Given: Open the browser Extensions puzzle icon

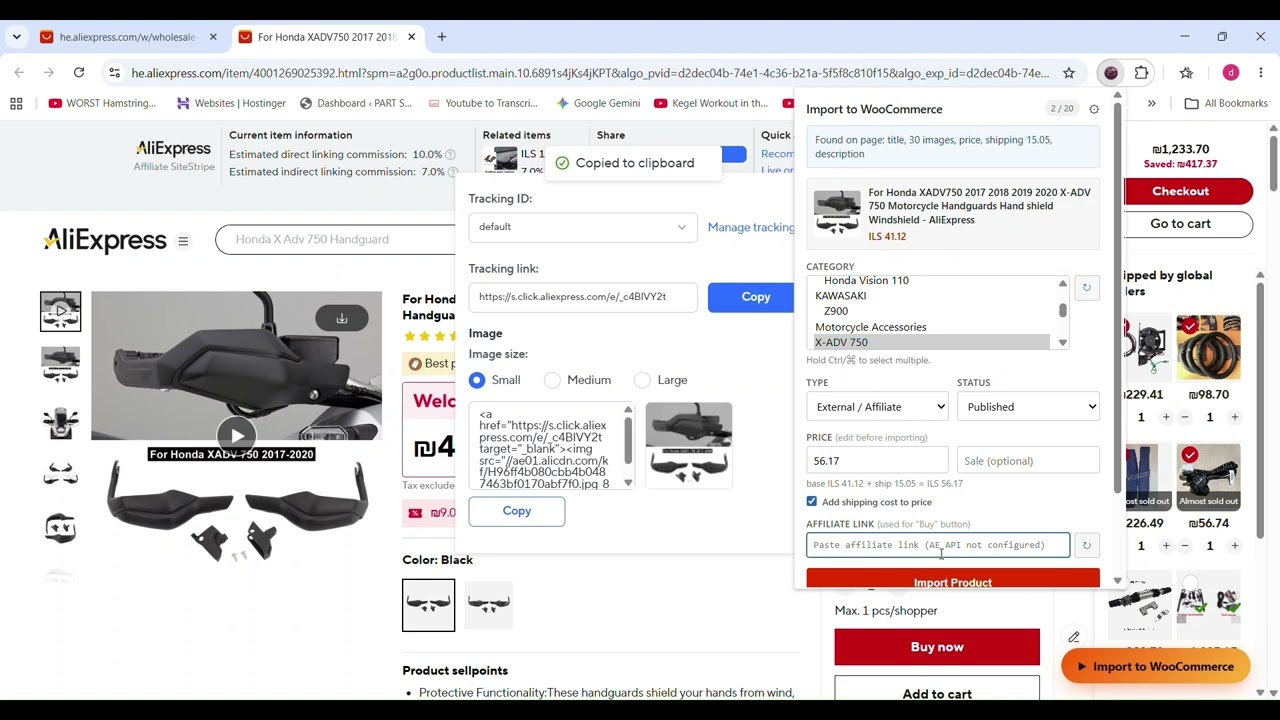Looking at the screenshot, I should tap(1142, 72).
